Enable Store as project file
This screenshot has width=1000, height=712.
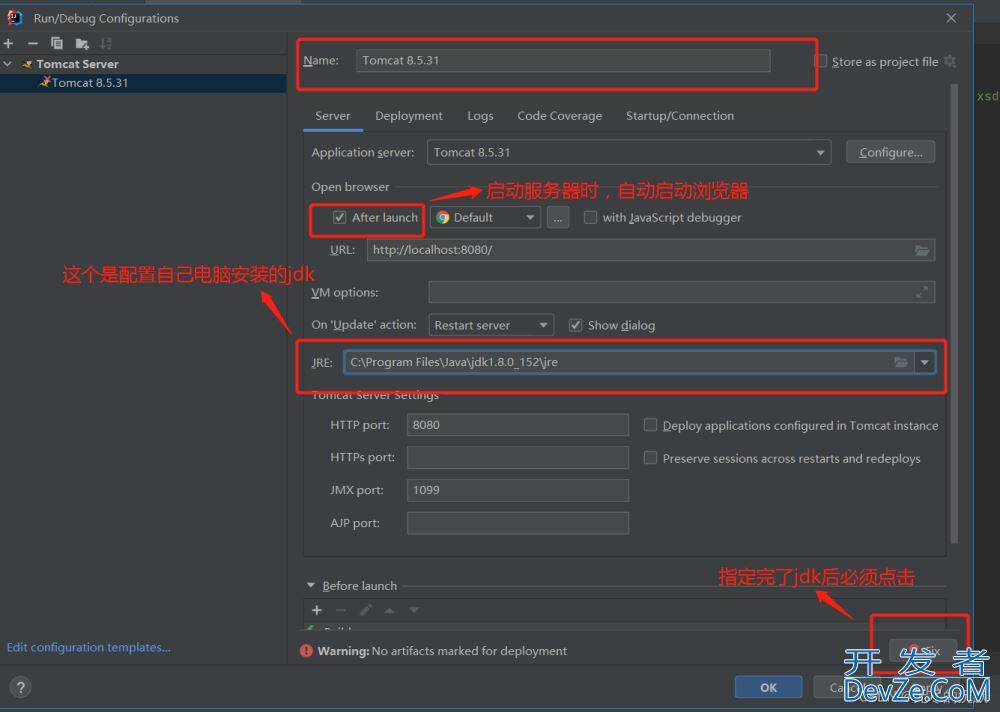[x=821, y=61]
